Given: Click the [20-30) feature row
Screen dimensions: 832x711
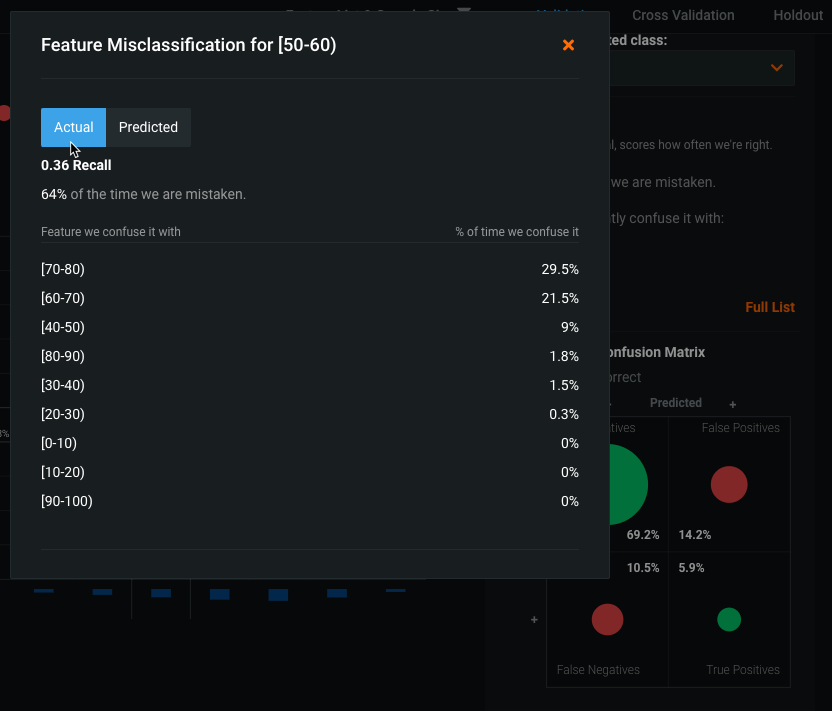Looking at the screenshot, I should 310,414.
